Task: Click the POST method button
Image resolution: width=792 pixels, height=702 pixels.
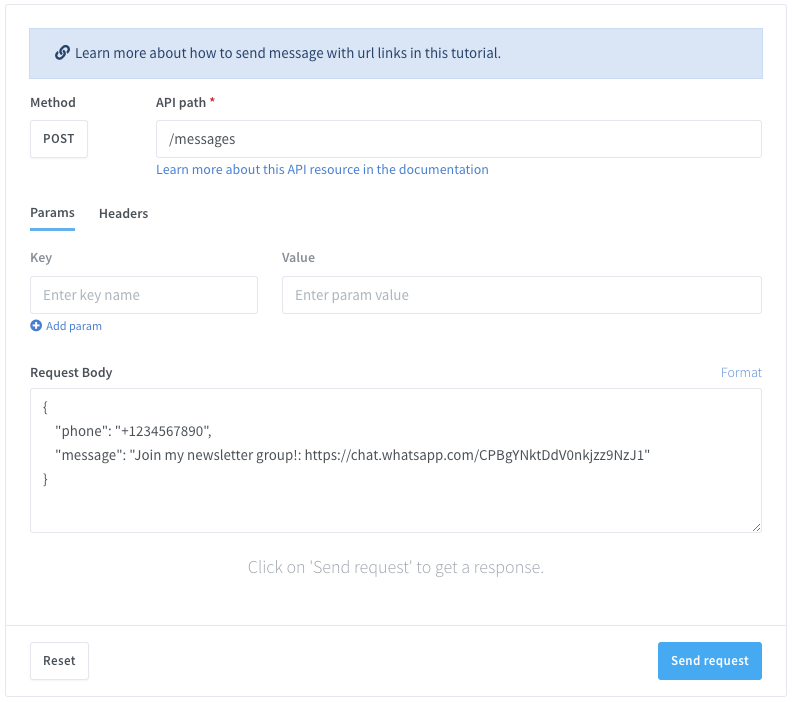Action: (59, 139)
